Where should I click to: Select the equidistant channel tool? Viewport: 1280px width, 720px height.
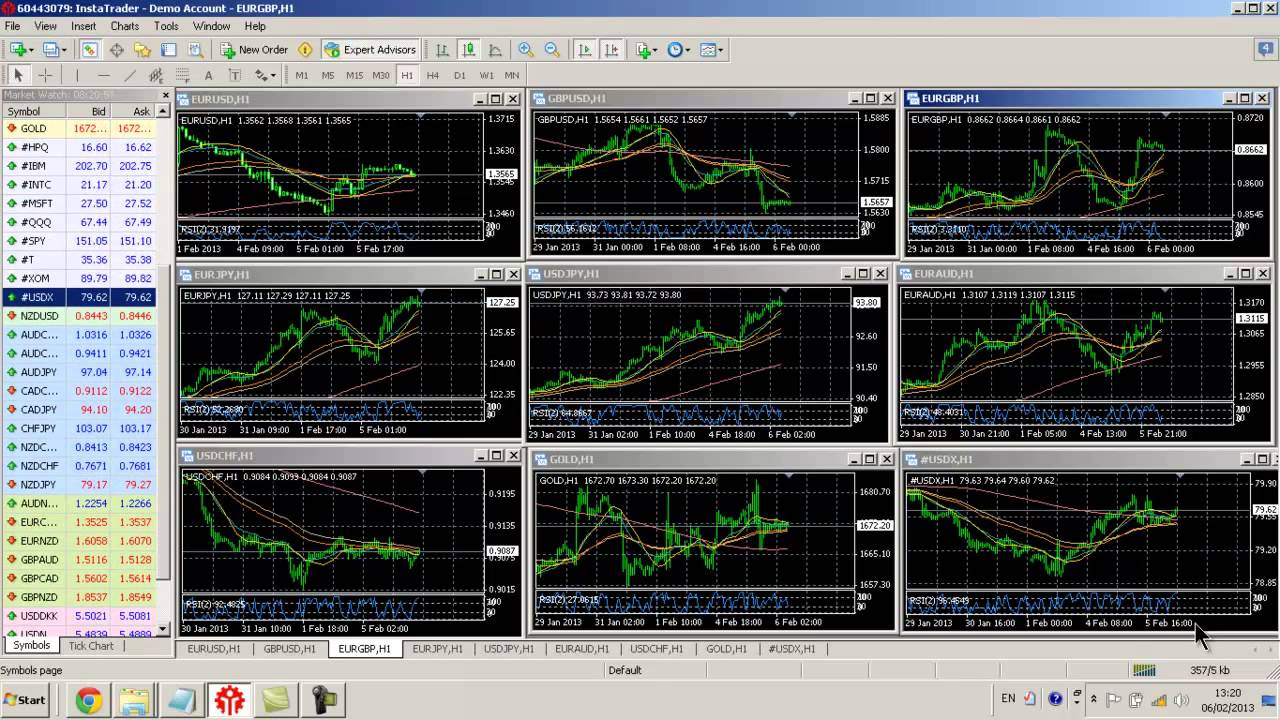click(156, 75)
